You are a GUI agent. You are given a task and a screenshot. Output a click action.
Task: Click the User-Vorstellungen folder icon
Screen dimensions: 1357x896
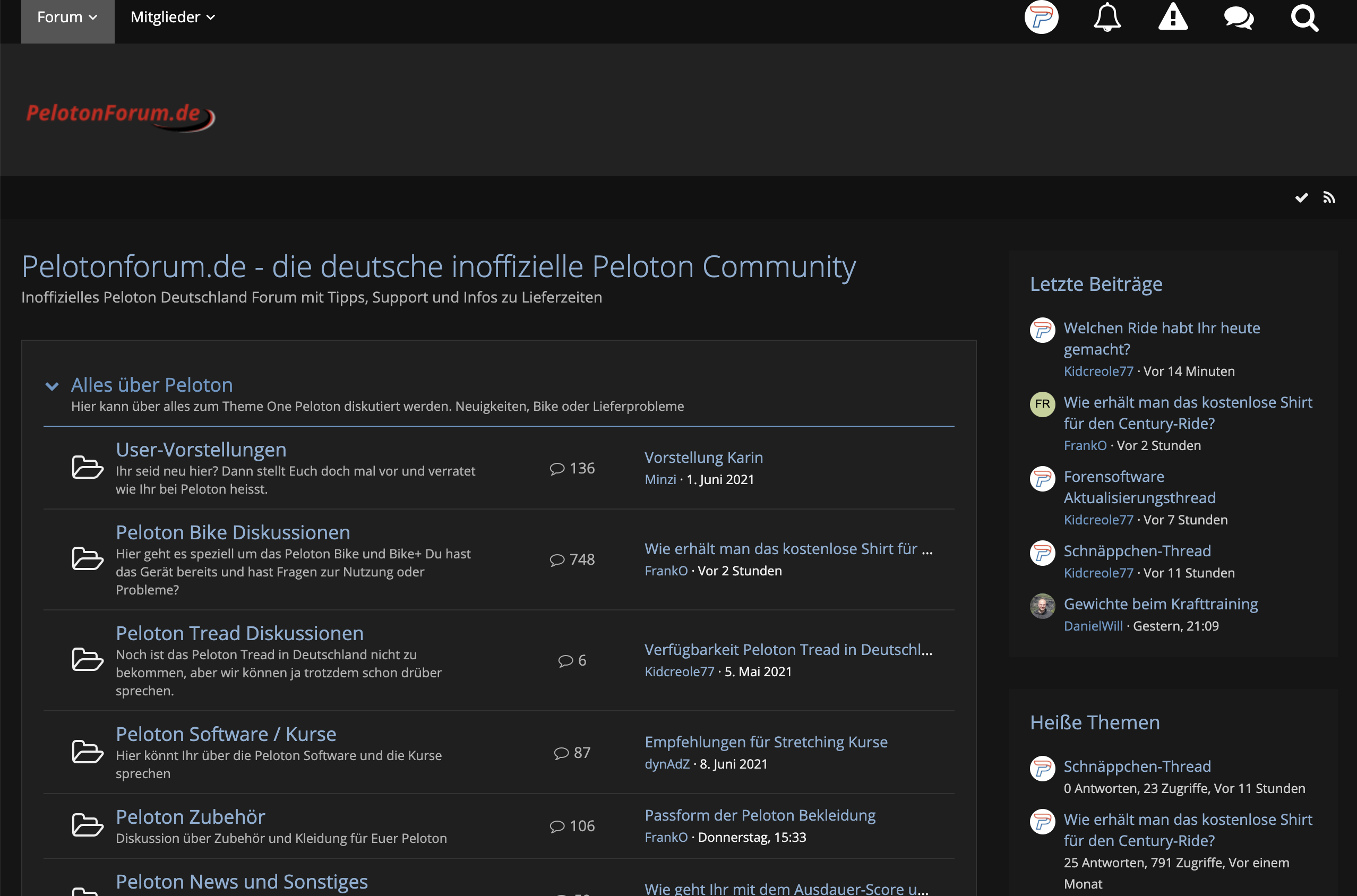88,468
